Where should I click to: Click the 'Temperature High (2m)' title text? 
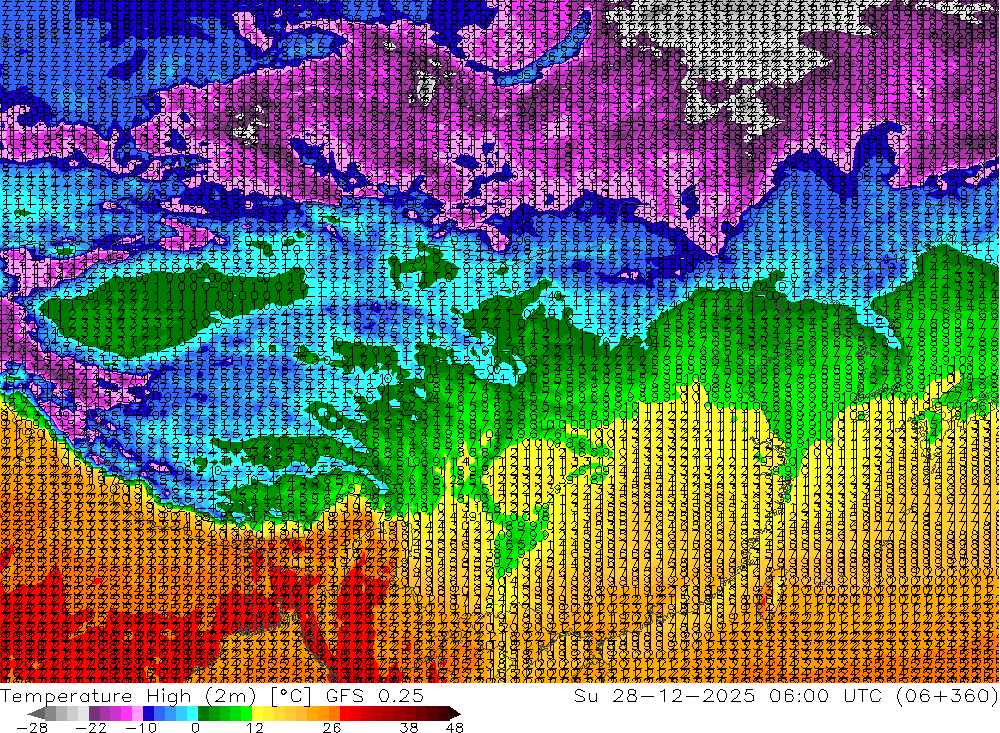[128, 696]
